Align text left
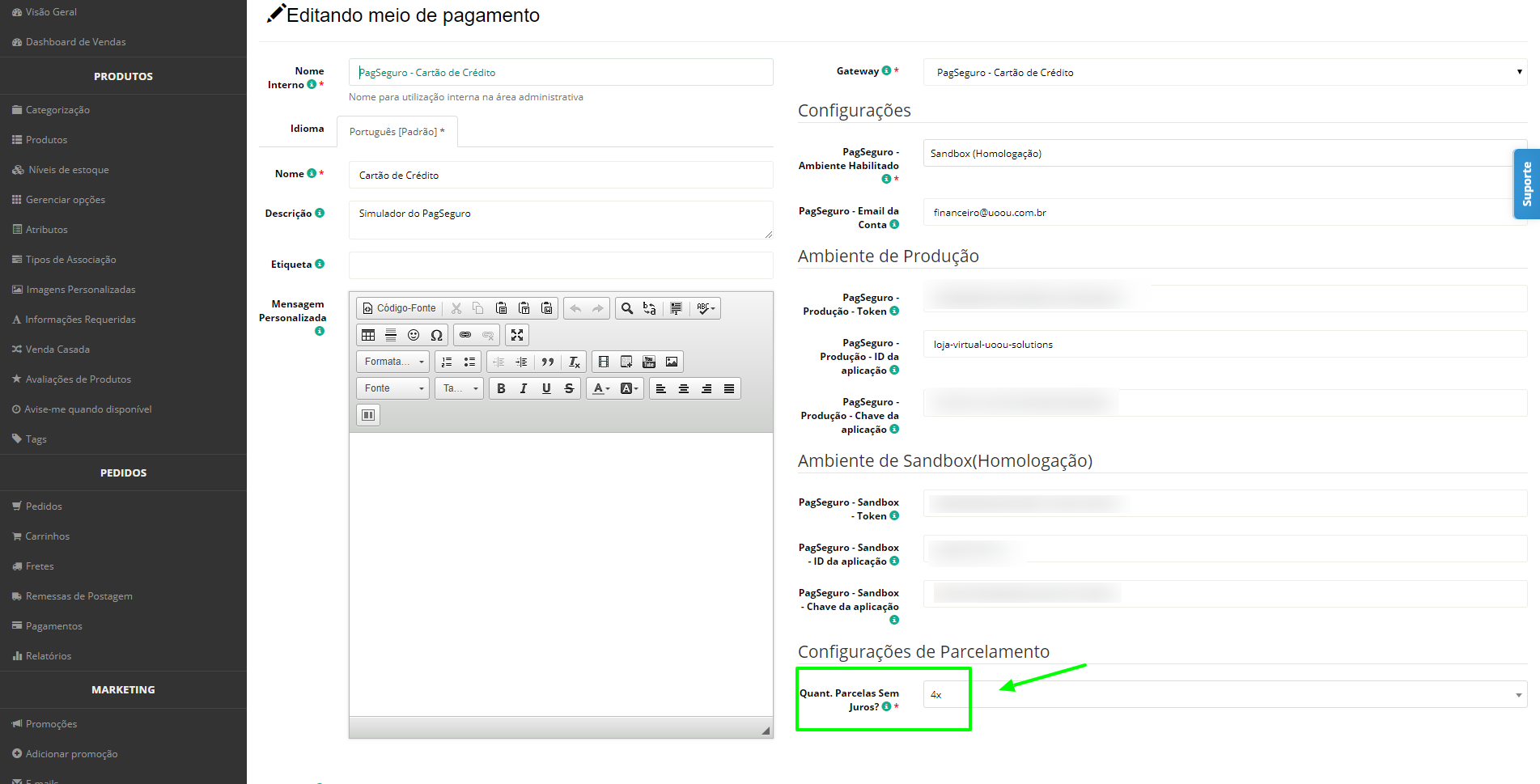This screenshot has width=1540, height=784. 660,388
